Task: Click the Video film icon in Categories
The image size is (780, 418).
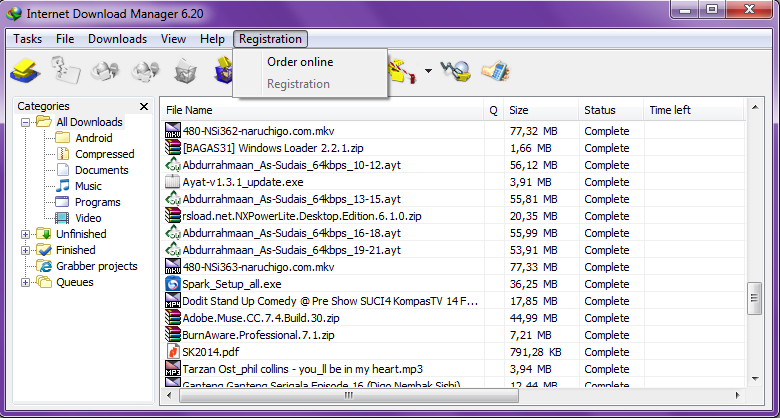Action: [x=62, y=217]
